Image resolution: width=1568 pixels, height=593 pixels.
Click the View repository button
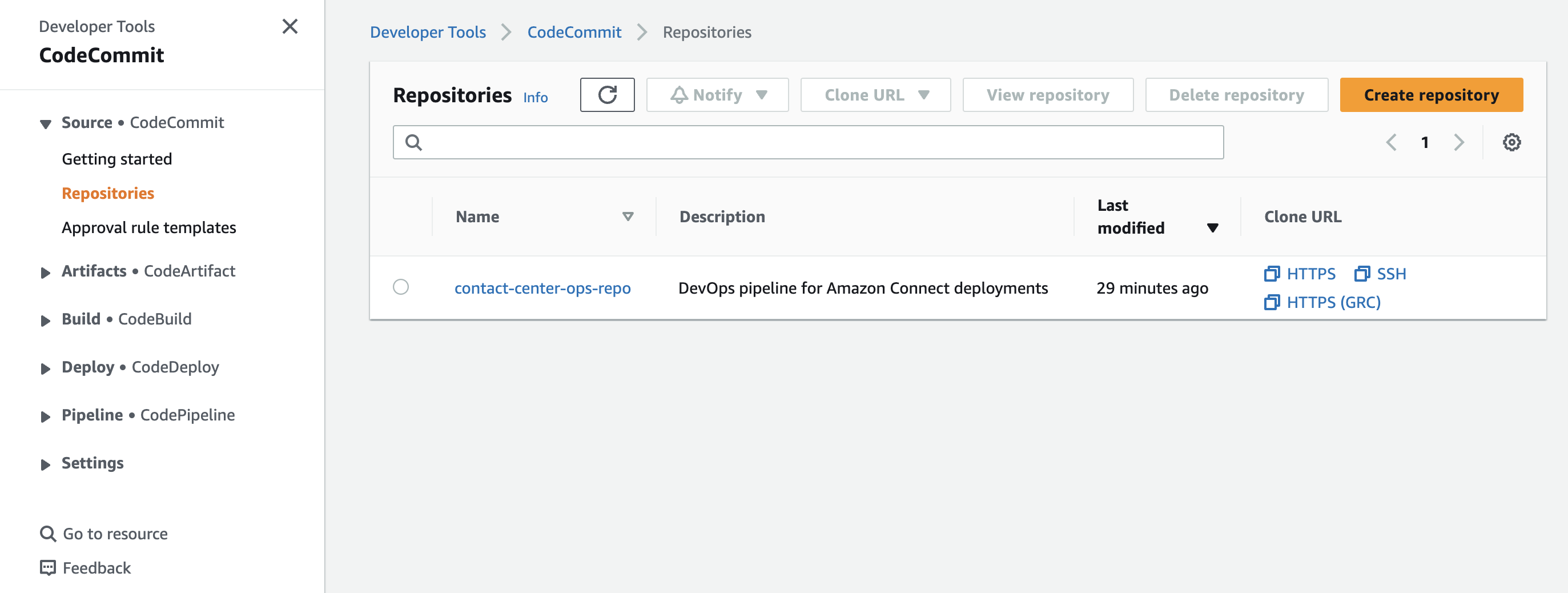click(x=1048, y=95)
